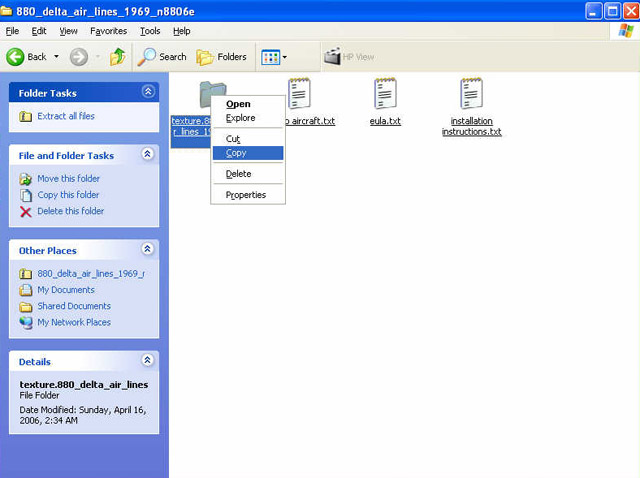Image resolution: width=640 pixels, height=478 pixels.
Task: Click the installation instructions.txt file name
Action: [471, 127]
